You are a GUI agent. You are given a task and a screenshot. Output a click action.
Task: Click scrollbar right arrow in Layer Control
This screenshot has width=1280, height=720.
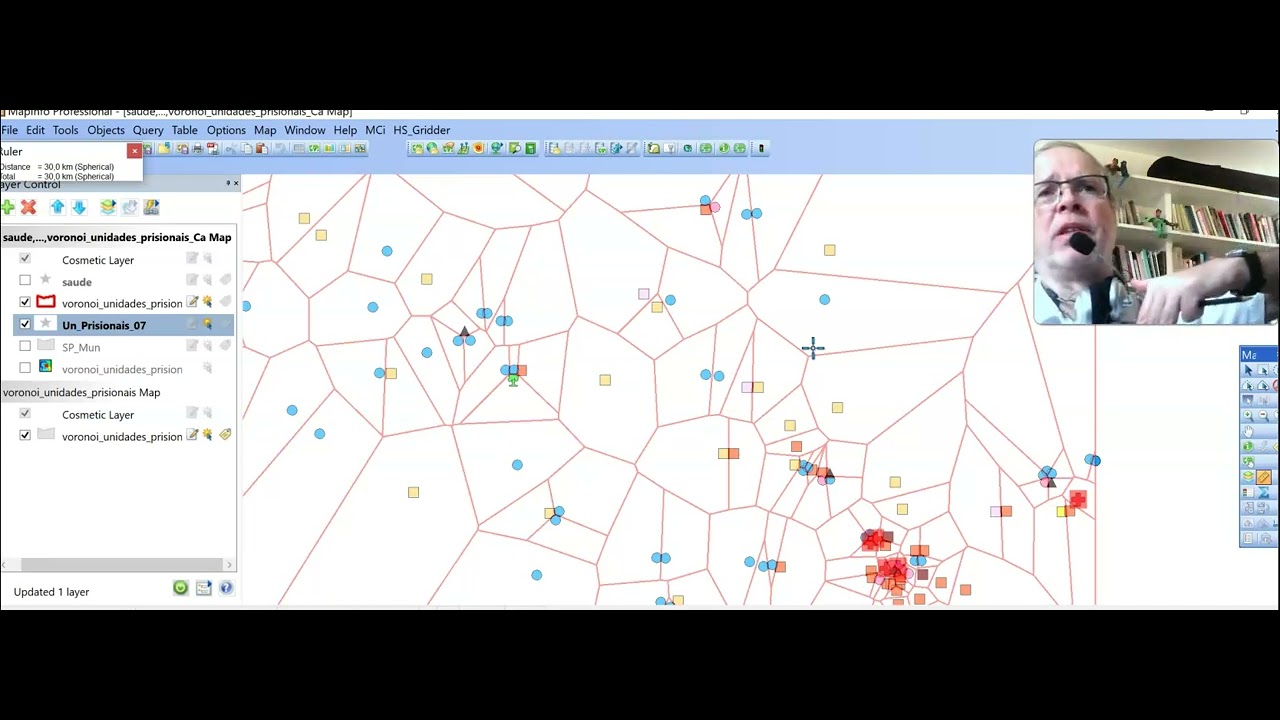click(x=230, y=565)
